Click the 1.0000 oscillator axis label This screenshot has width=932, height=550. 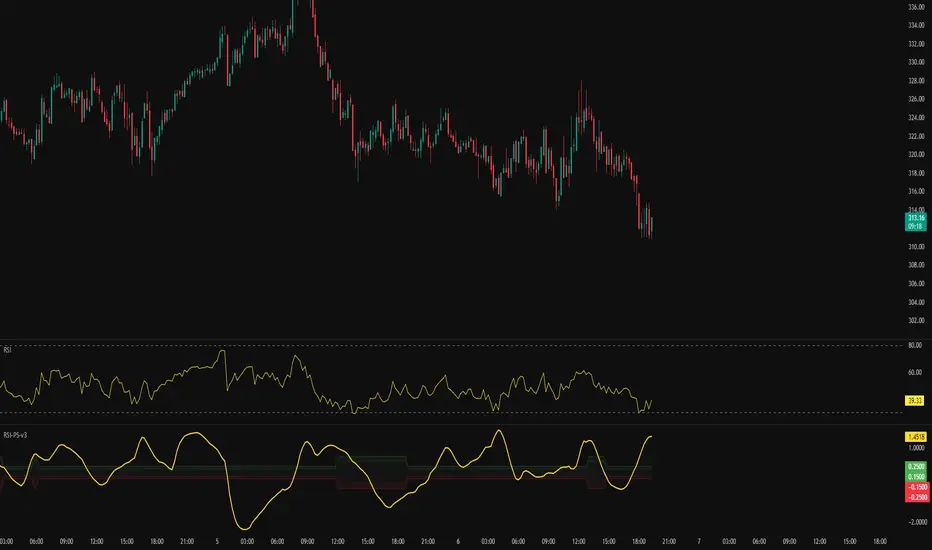point(916,448)
